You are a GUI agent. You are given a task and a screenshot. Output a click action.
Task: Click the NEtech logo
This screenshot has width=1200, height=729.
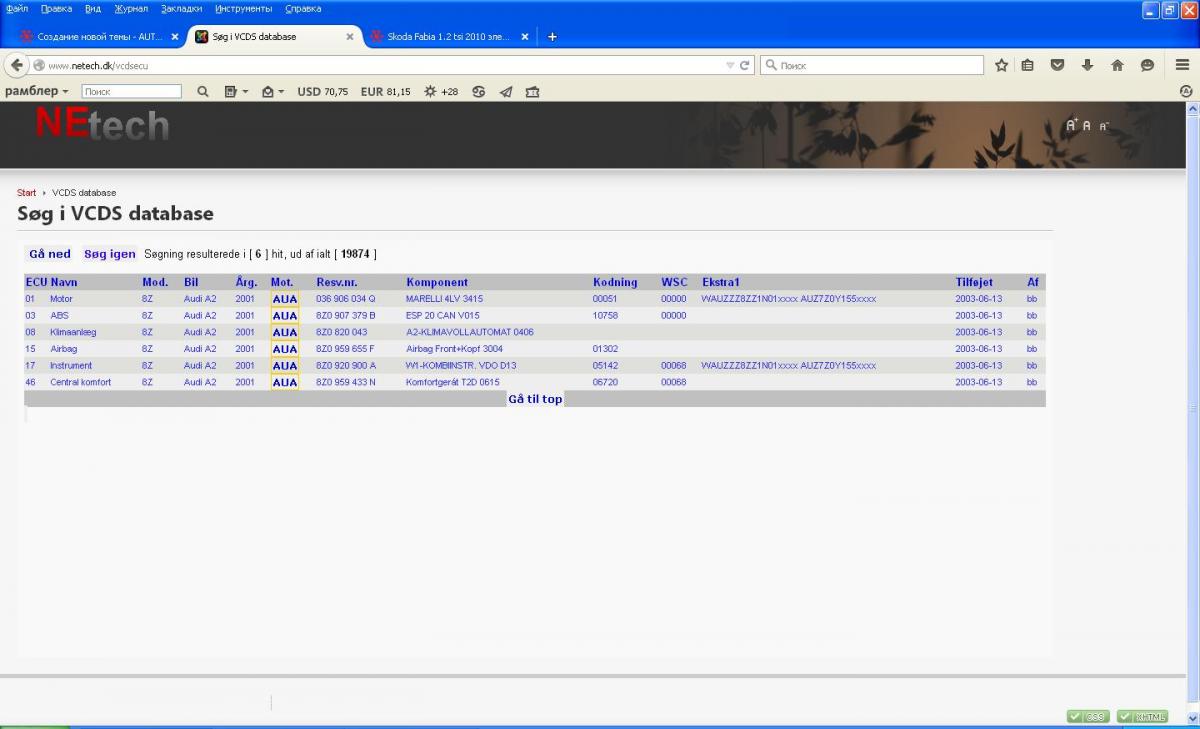tap(102, 124)
